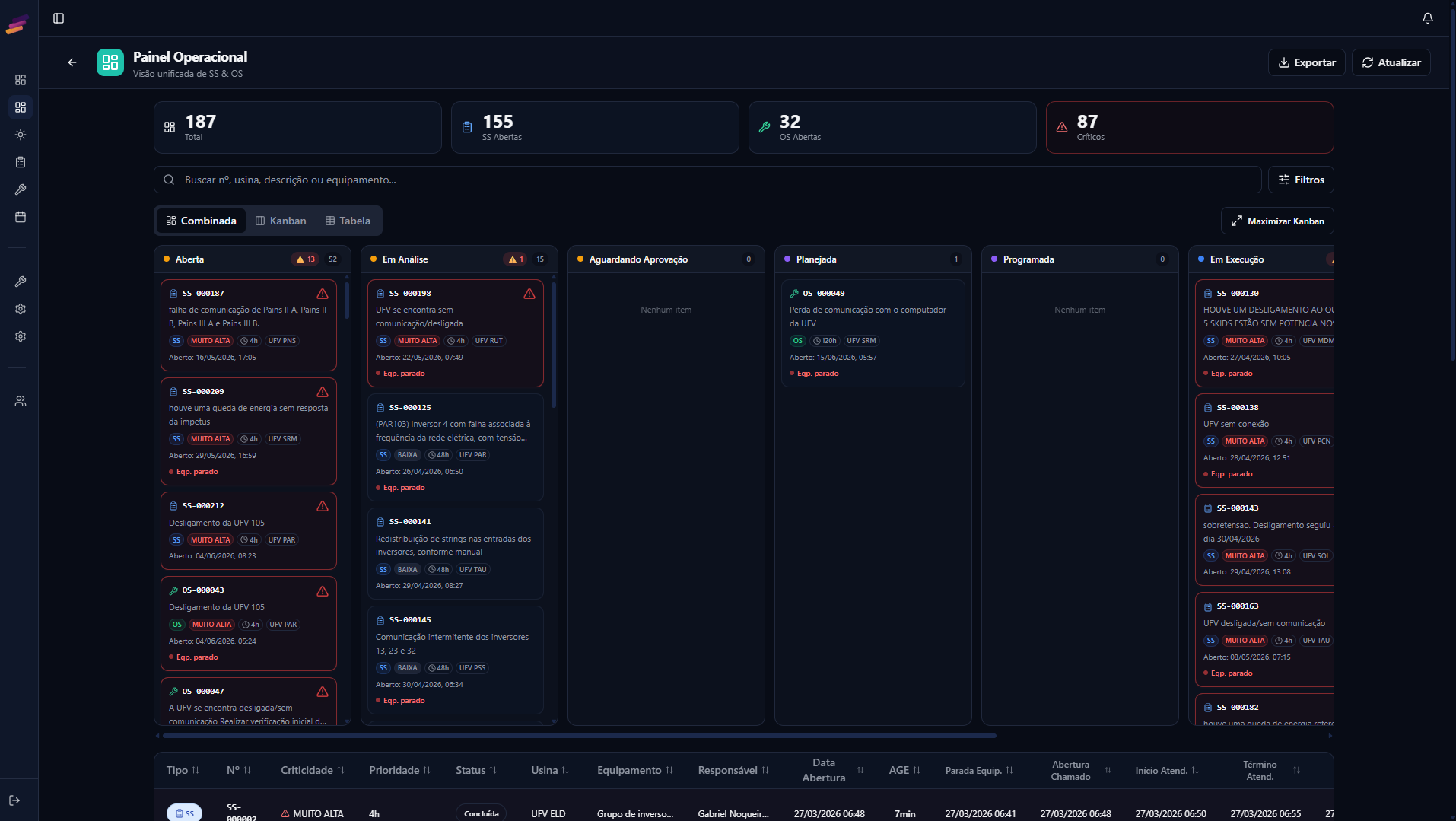Screen dimensions: 1456x821
Task: Click the horizontal kanban scrollbar
Action: point(580,736)
